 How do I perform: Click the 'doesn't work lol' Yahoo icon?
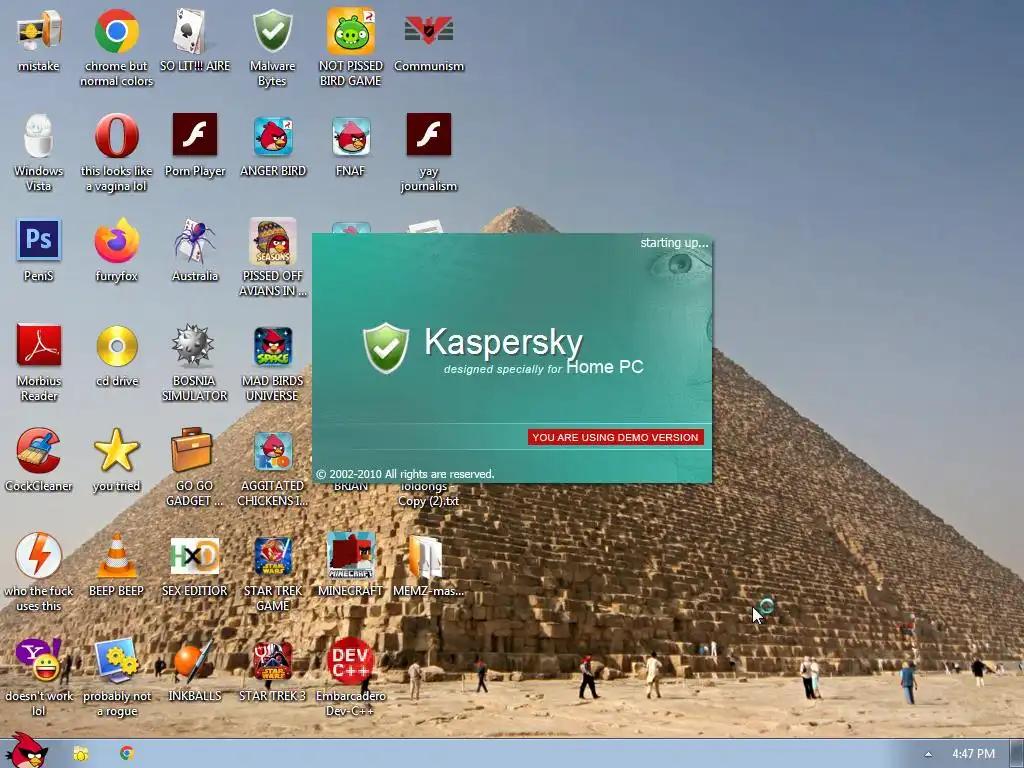click(39, 660)
